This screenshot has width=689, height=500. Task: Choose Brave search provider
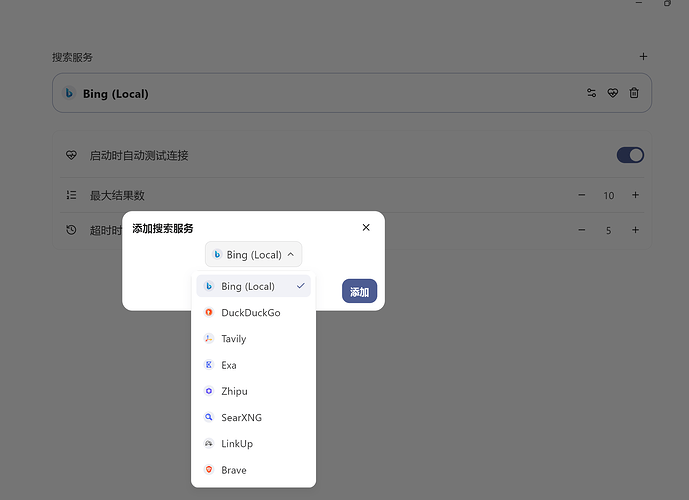pos(254,470)
